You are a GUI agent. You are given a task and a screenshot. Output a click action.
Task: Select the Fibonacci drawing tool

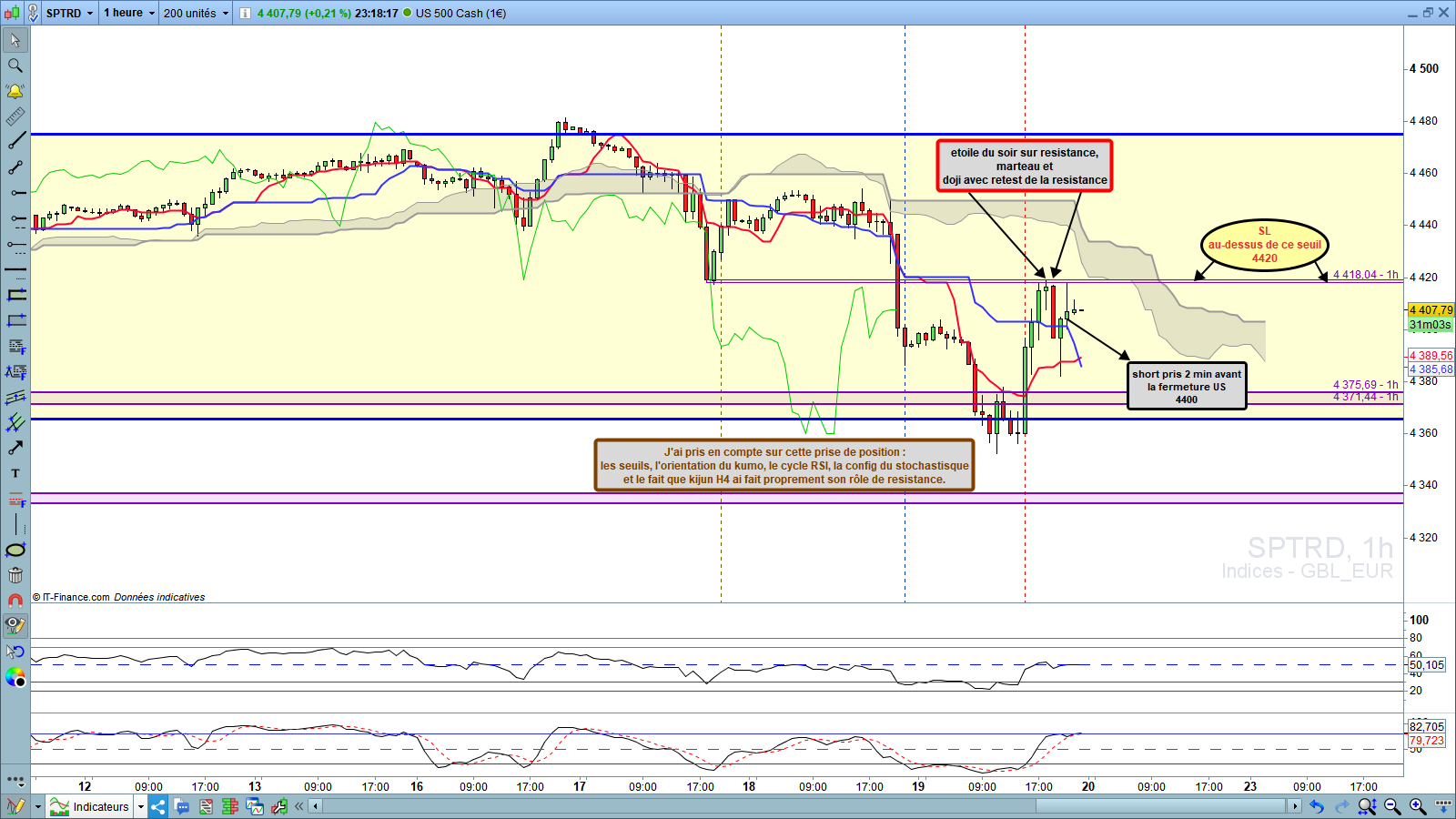click(x=15, y=346)
